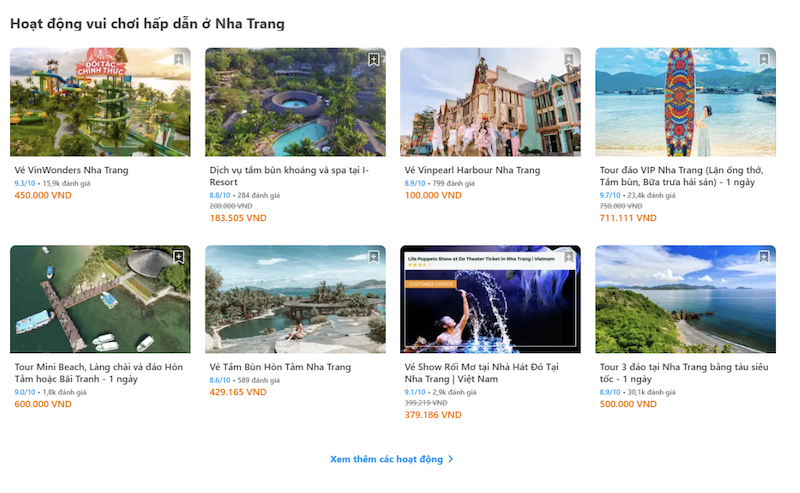Image resolution: width=800 pixels, height=493 pixels.
Task: Bookmark the Mini Beach tour card
Action: pos(179,257)
